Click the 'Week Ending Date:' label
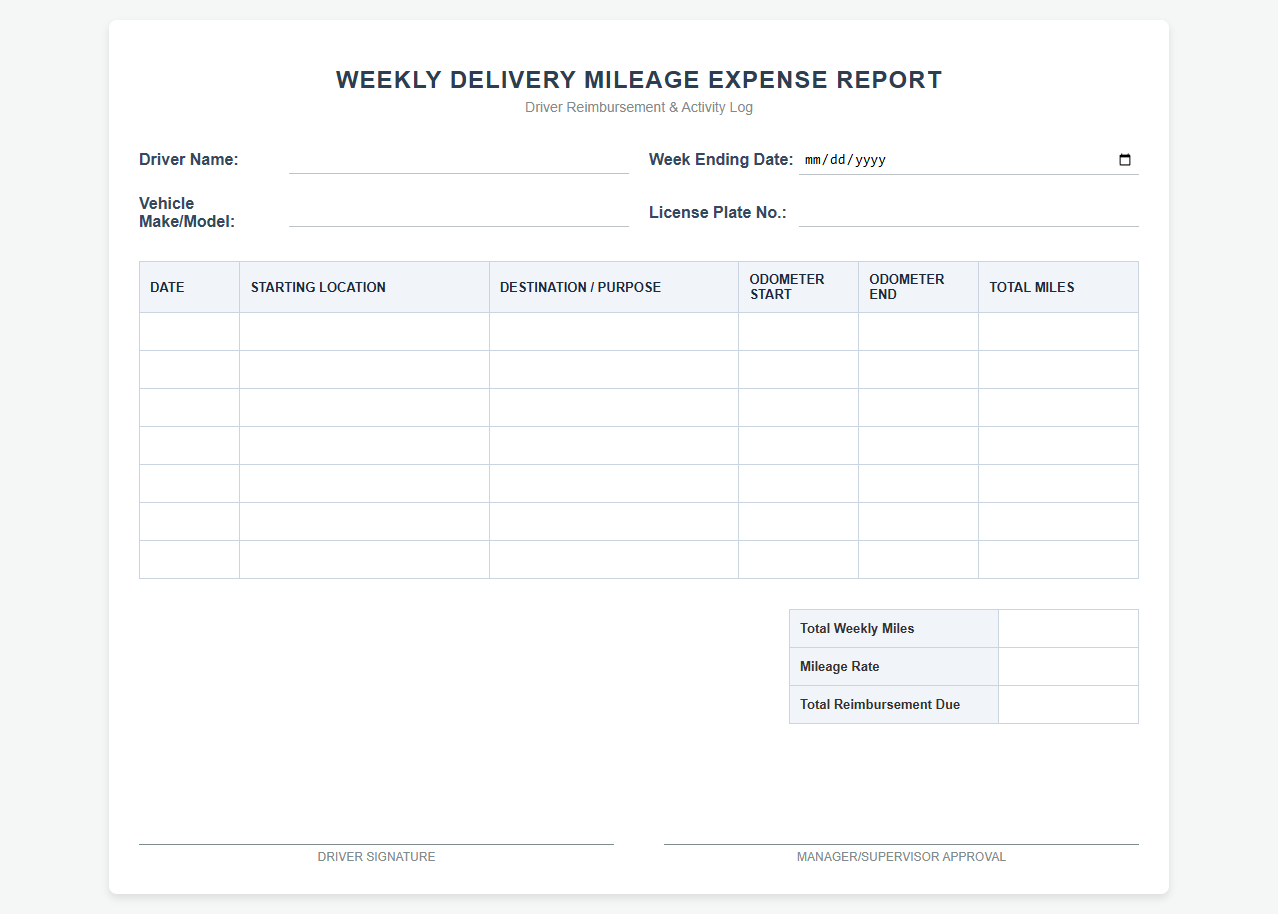 point(721,160)
